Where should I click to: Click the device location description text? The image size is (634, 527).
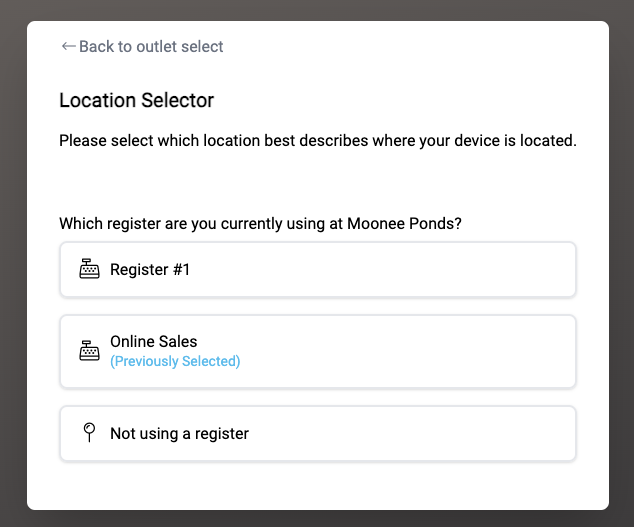click(x=318, y=141)
